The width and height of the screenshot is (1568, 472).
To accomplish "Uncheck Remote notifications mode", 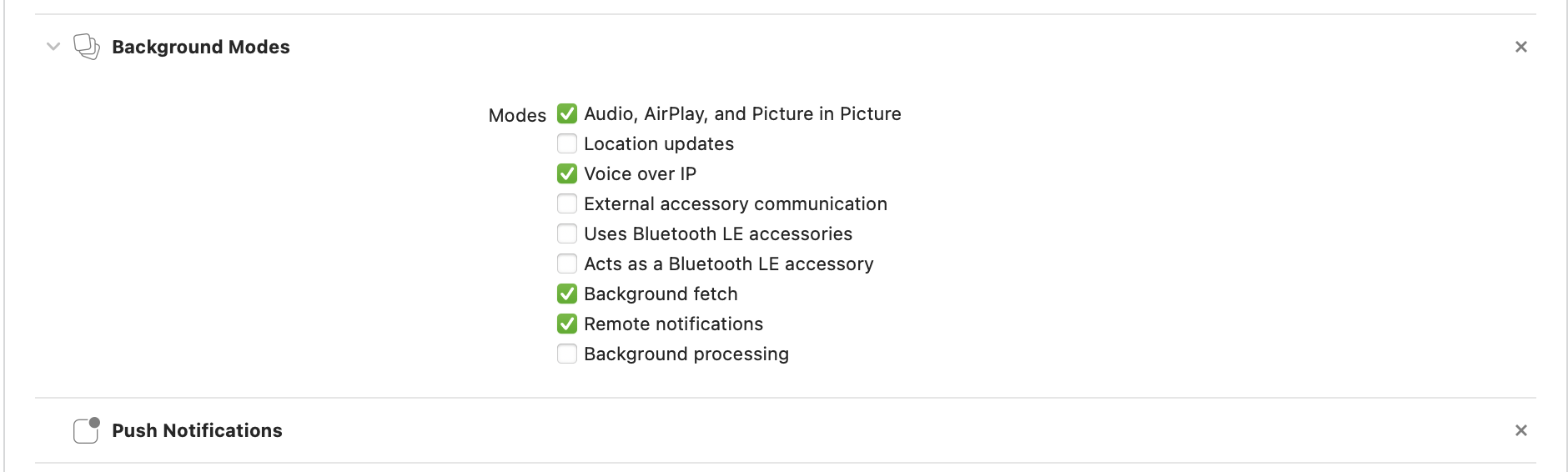I will (567, 324).
